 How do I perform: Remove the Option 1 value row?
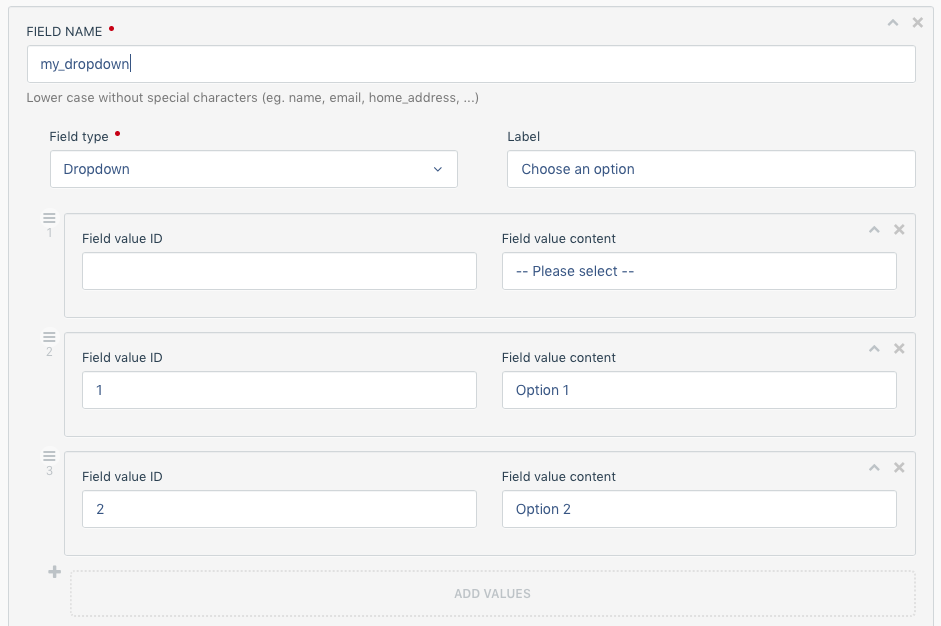point(899,348)
